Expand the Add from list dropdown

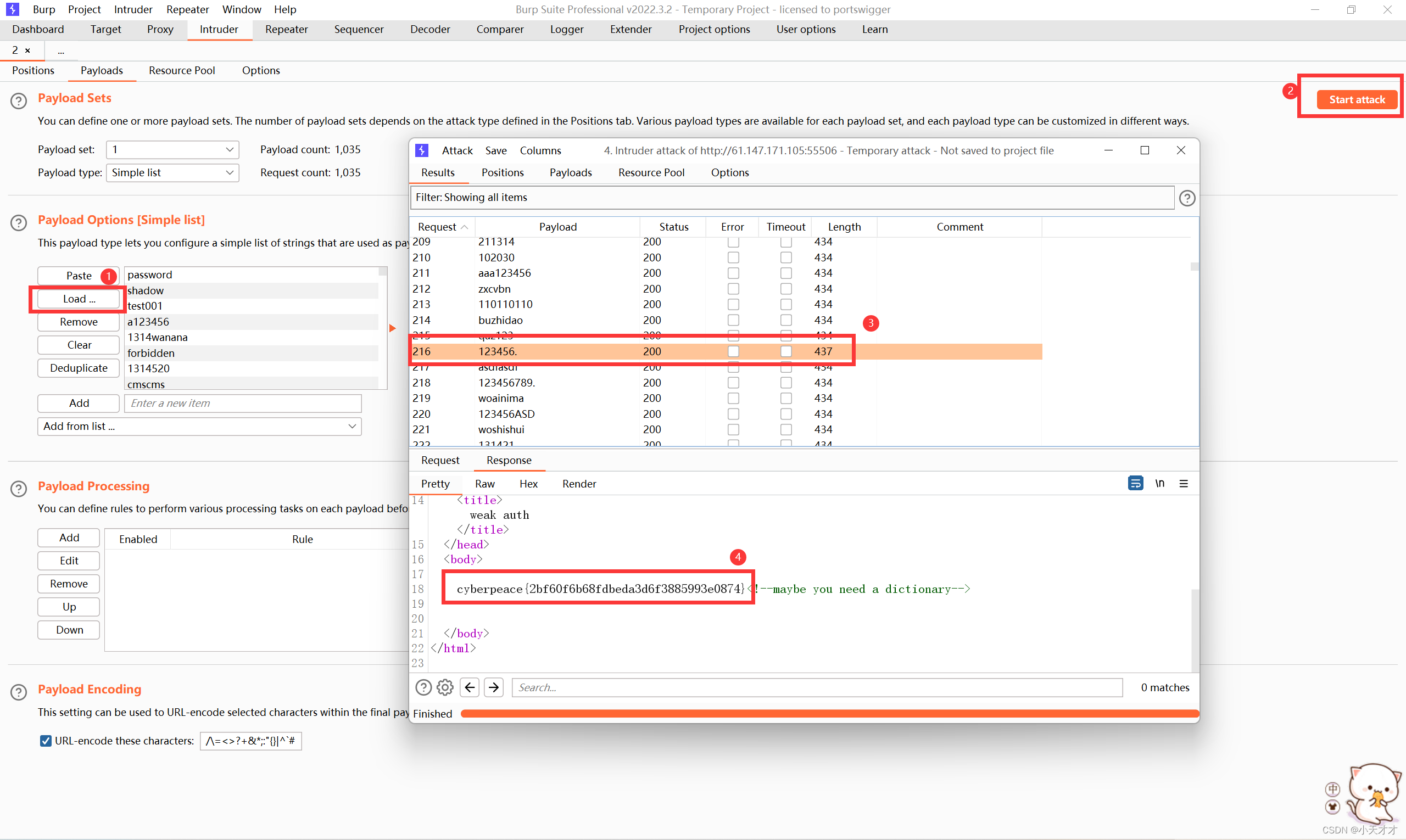(199, 426)
